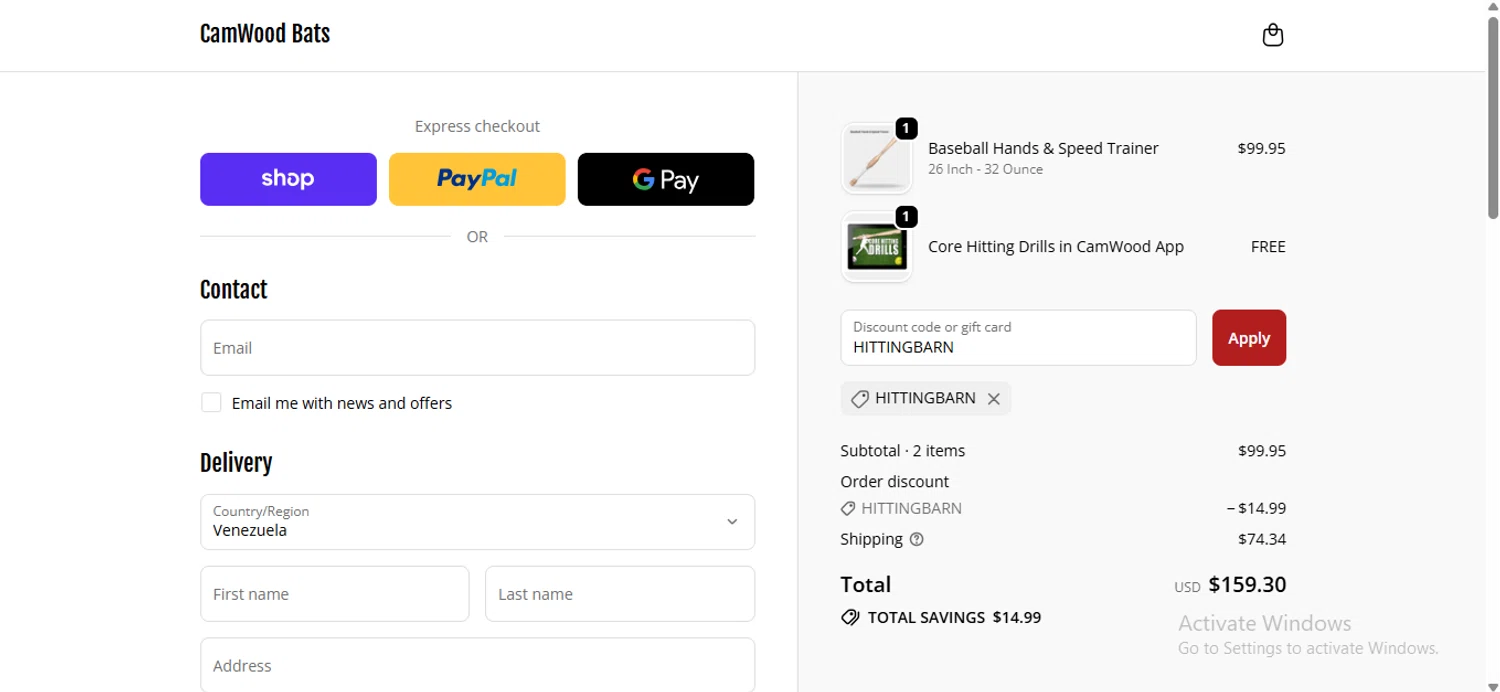Screen dimensions: 1500x692
Task: Click the Last name field
Action: [x=620, y=594]
